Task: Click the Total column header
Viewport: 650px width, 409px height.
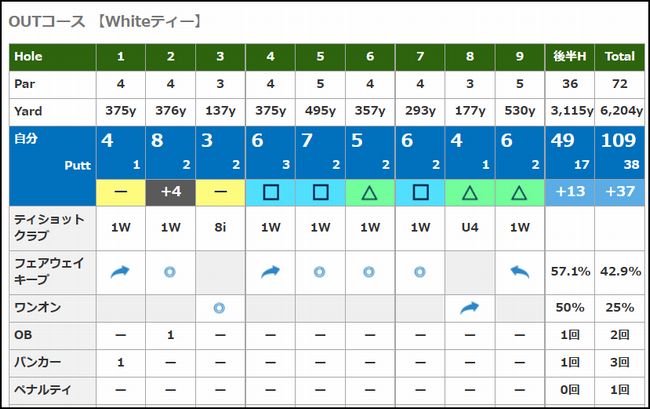Action: point(620,57)
